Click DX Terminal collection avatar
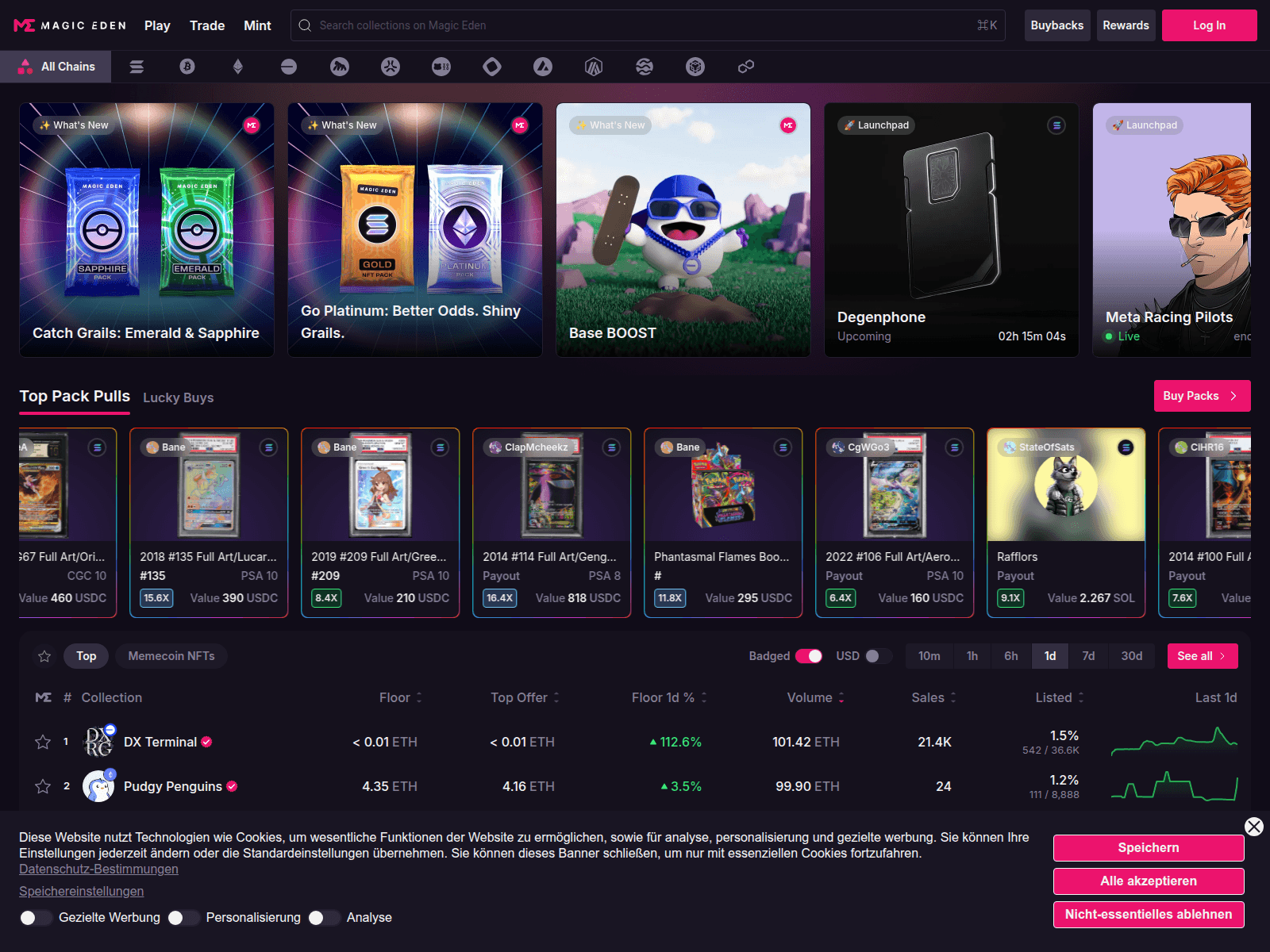Image resolution: width=1270 pixels, height=952 pixels. (x=98, y=742)
